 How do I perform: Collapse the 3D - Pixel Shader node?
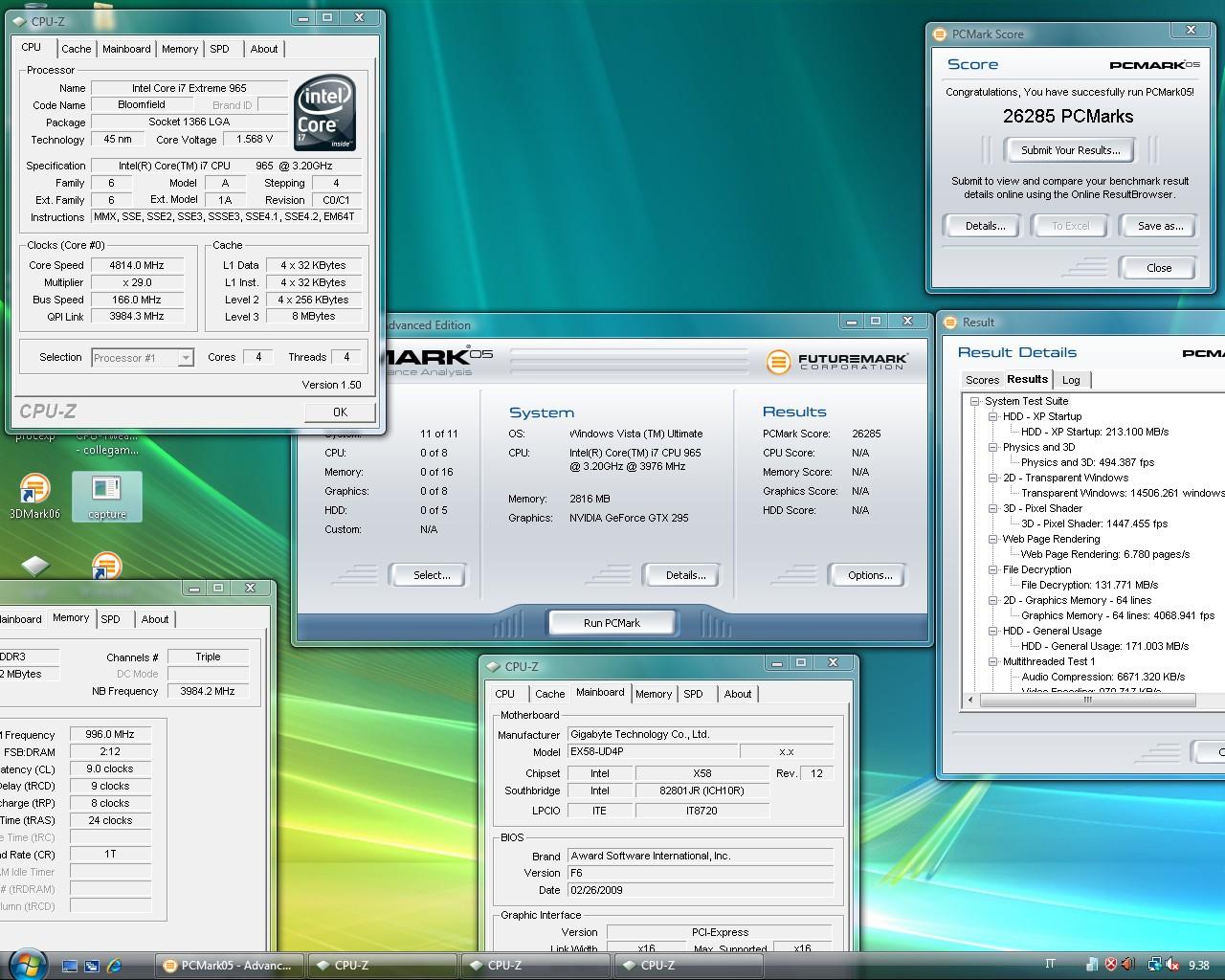point(993,509)
